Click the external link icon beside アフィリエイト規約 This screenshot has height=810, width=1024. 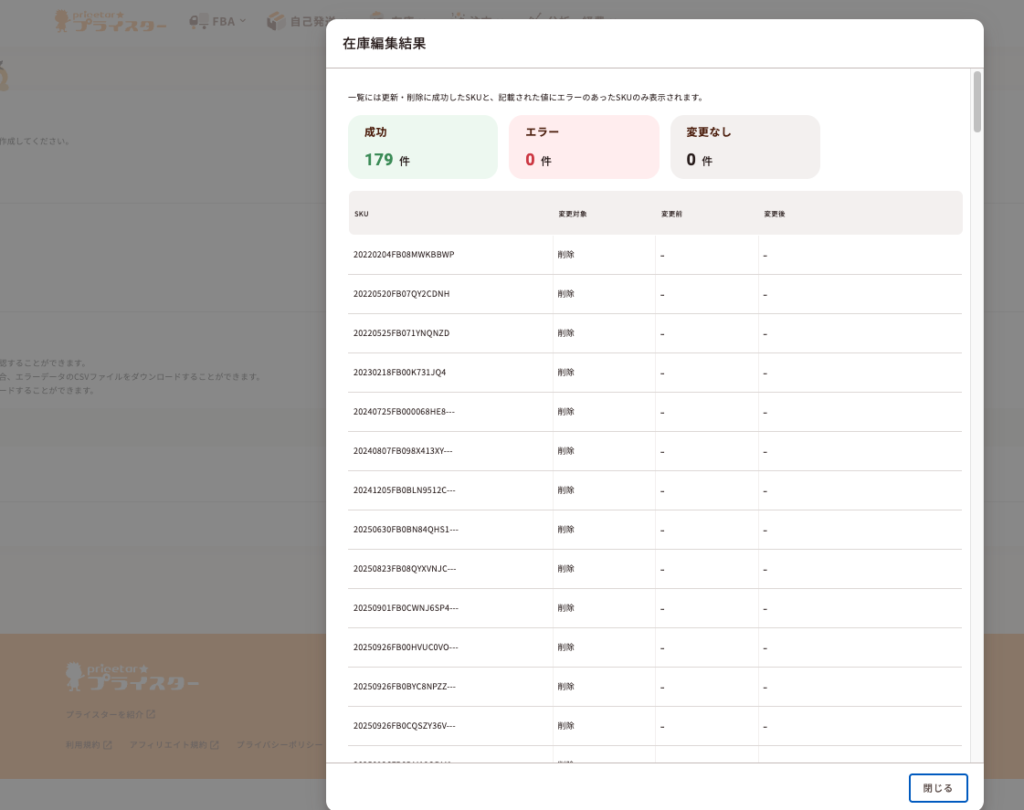(x=214, y=745)
